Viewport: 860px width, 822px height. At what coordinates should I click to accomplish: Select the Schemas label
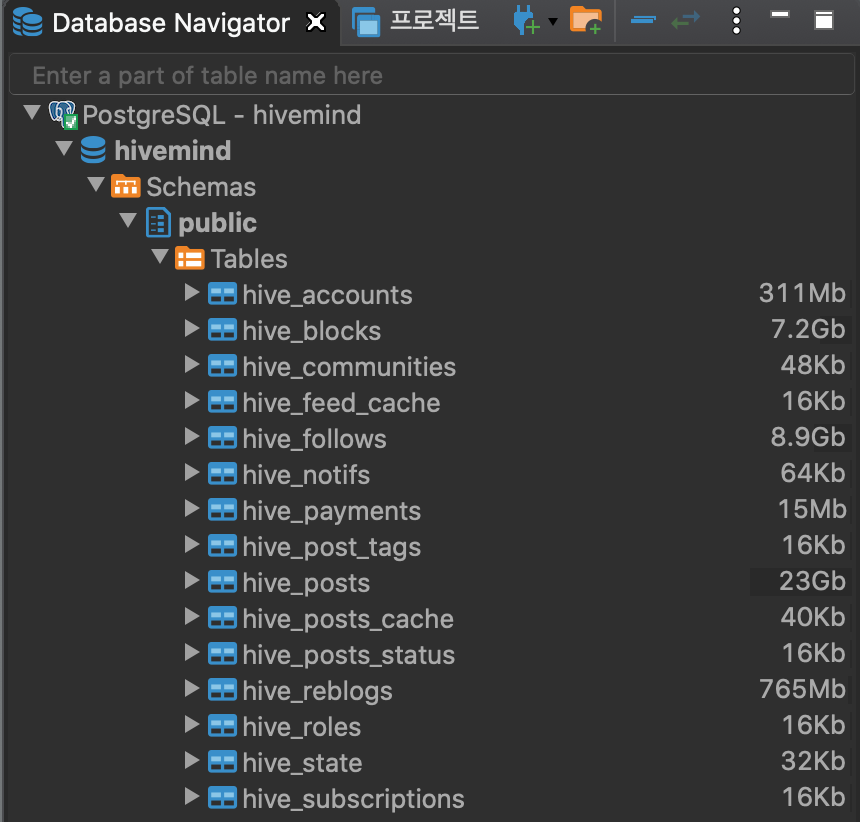[201, 187]
